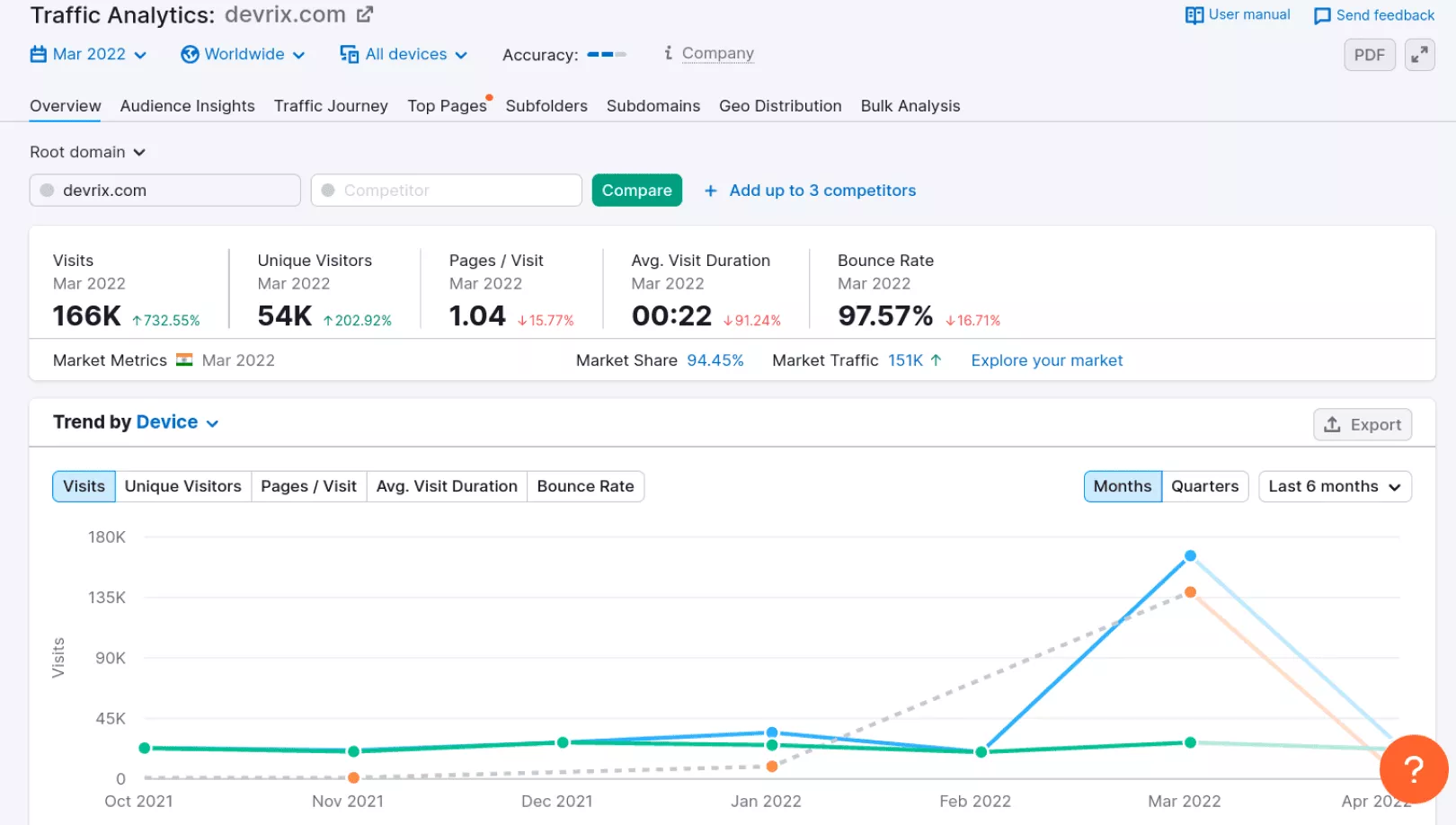Click the accuracy level indicator bar
1456x825 pixels.
(607, 55)
